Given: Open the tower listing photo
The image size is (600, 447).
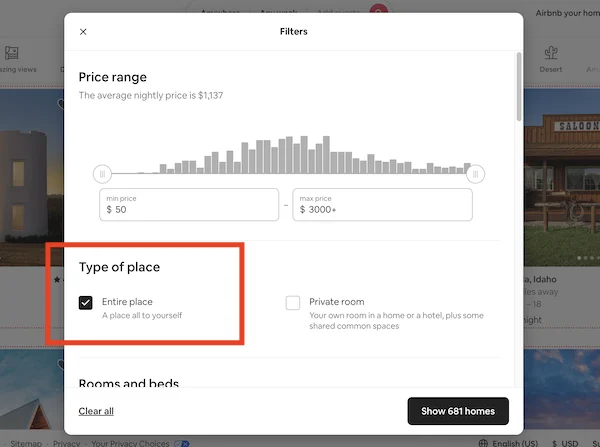Looking at the screenshot, I should tap(32, 178).
